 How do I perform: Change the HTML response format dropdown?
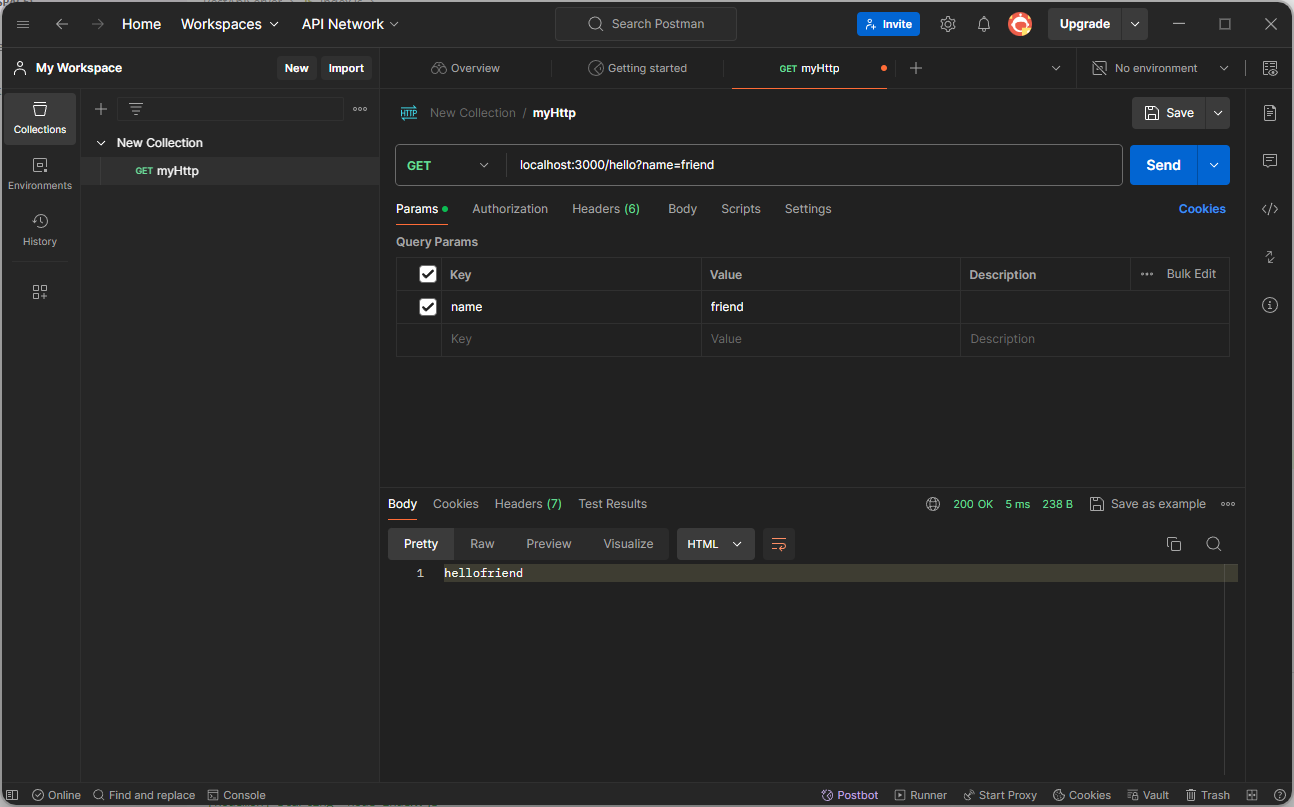[x=715, y=544]
